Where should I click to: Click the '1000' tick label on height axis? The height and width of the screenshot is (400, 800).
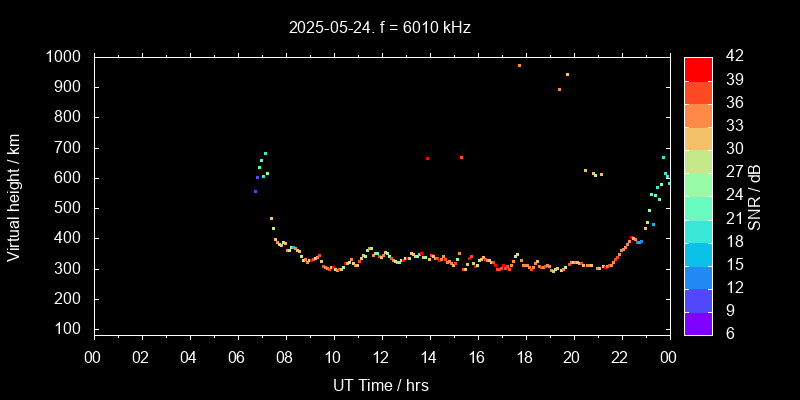click(x=64, y=57)
